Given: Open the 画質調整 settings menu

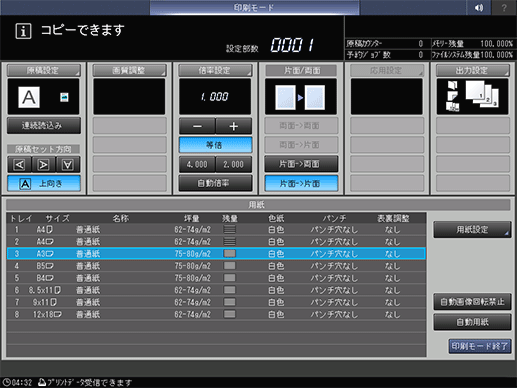Looking at the screenshot, I should (x=129, y=70).
